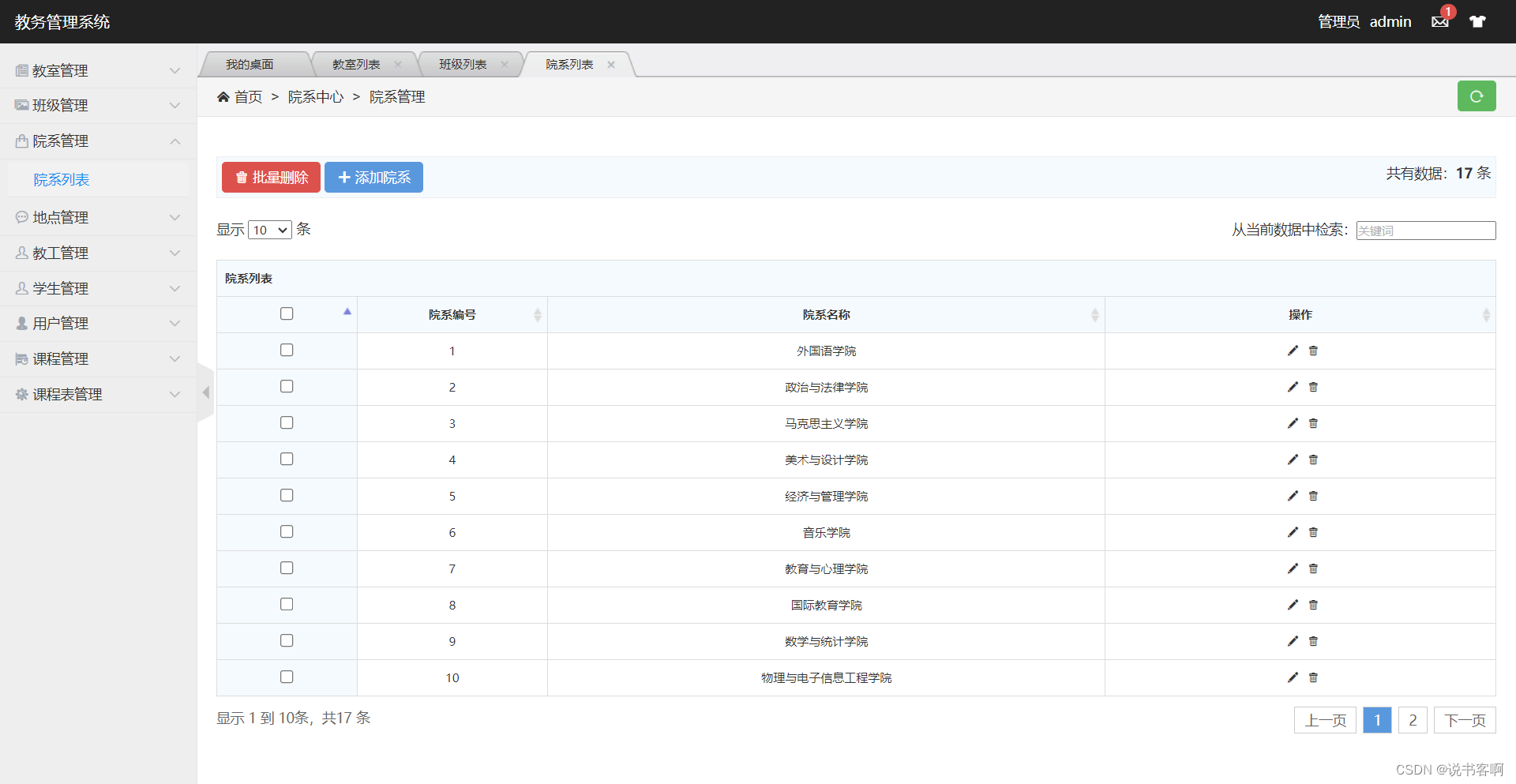The image size is (1516, 784).
Task: Check the box for 音乐学院 row
Action: pos(287,531)
